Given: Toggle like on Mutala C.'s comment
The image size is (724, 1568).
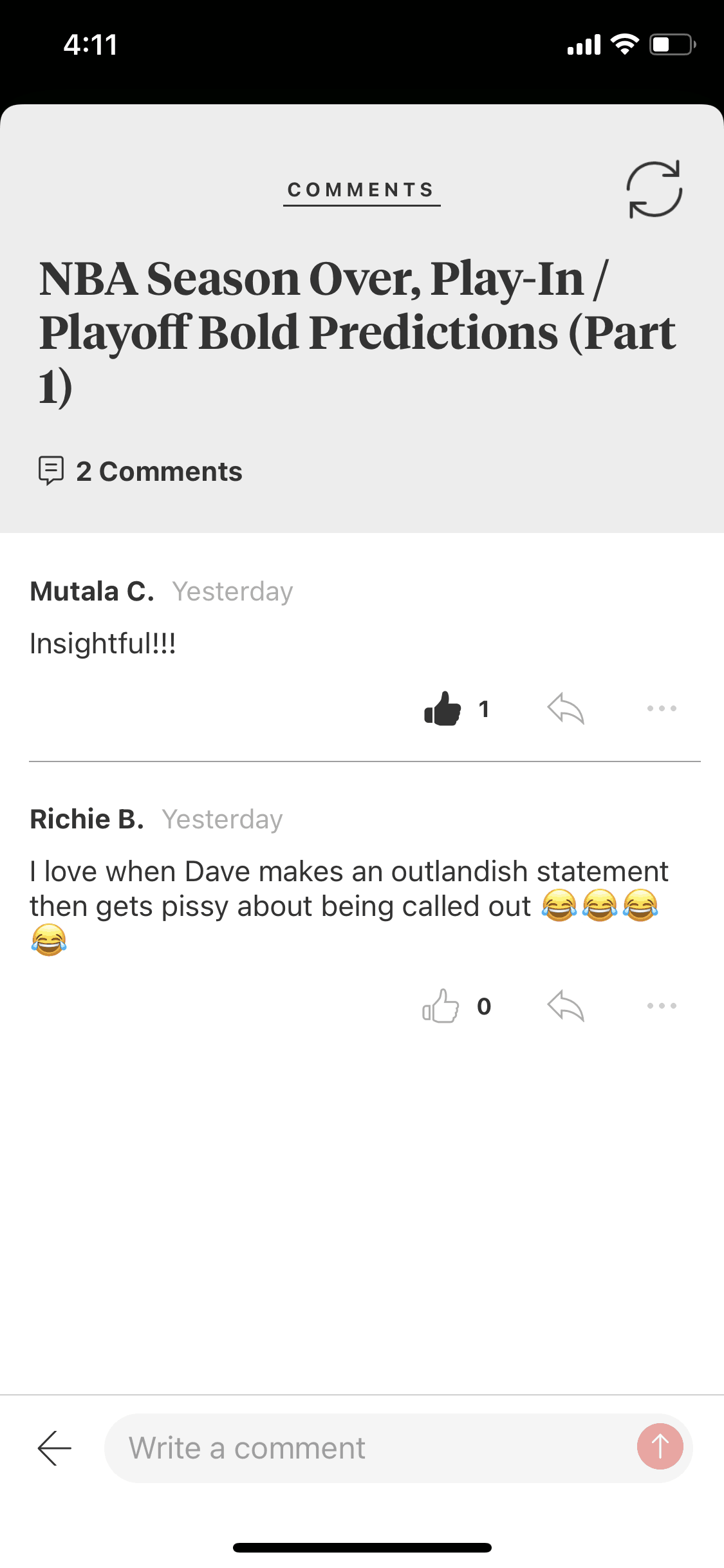Looking at the screenshot, I should click(x=443, y=709).
